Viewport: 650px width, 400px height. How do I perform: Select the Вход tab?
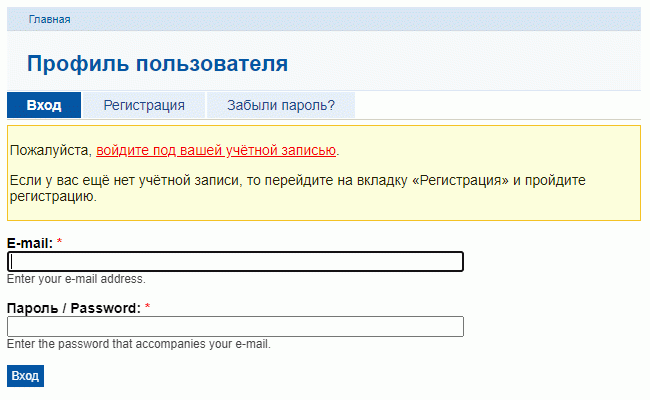(44, 105)
